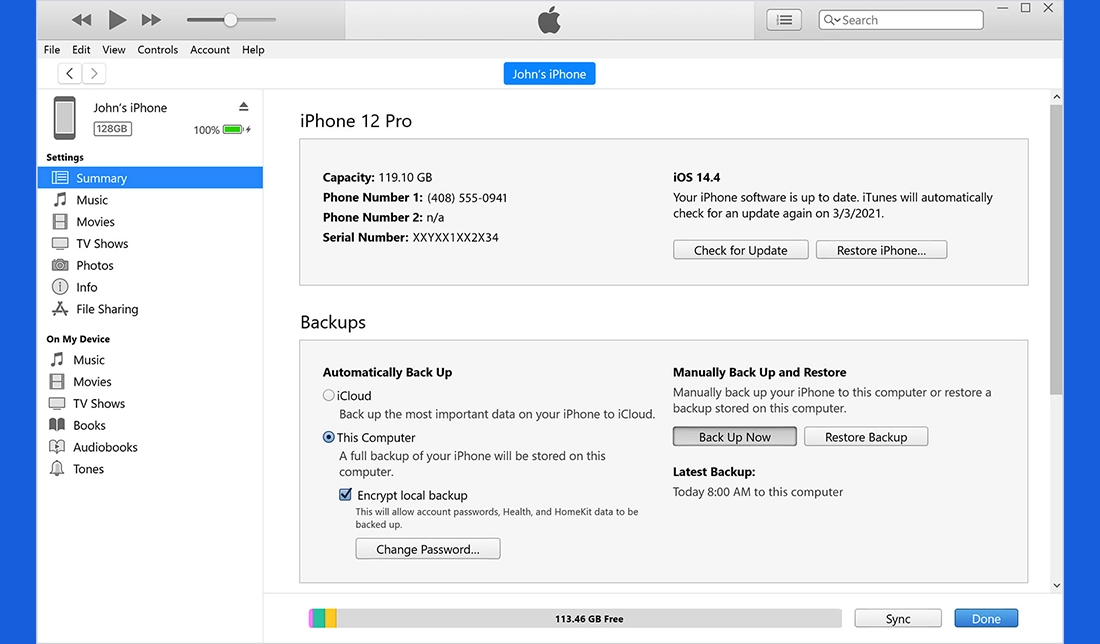View the Info sync section
Viewport: 1100px width, 644px height.
(86, 287)
